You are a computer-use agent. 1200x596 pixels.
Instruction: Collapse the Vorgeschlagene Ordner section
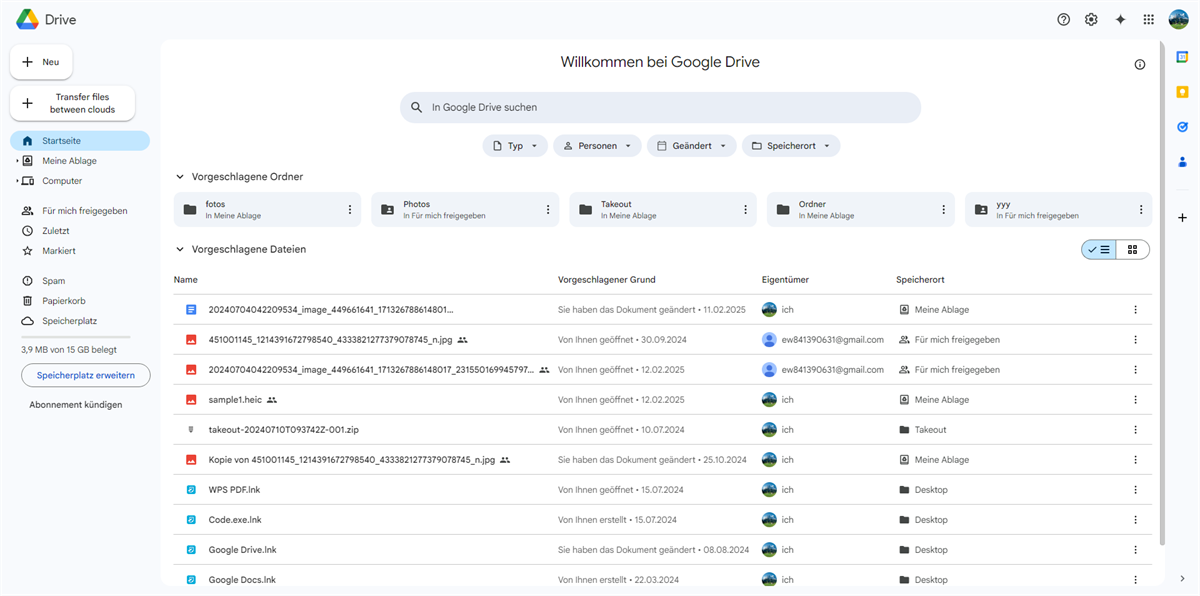[180, 177]
